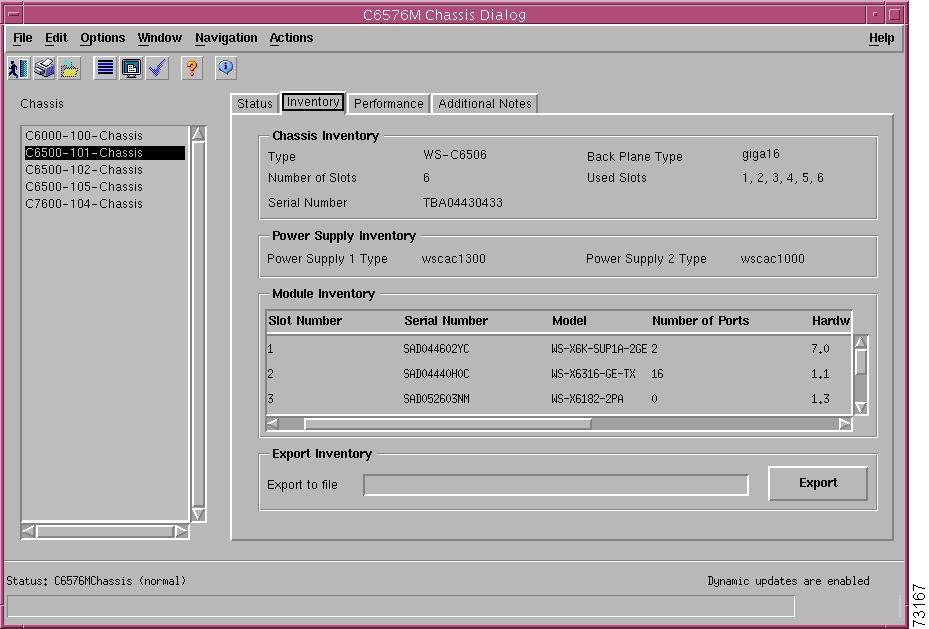Viewport: 929px width, 629px height.
Task: Click the Dynamic updates are enabled status text
Action: [x=788, y=581]
